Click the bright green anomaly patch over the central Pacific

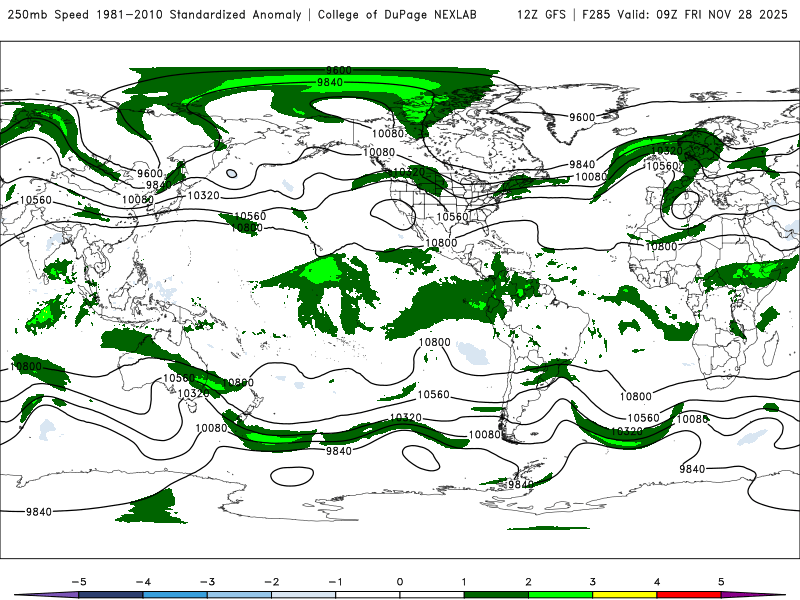click(321, 270)
